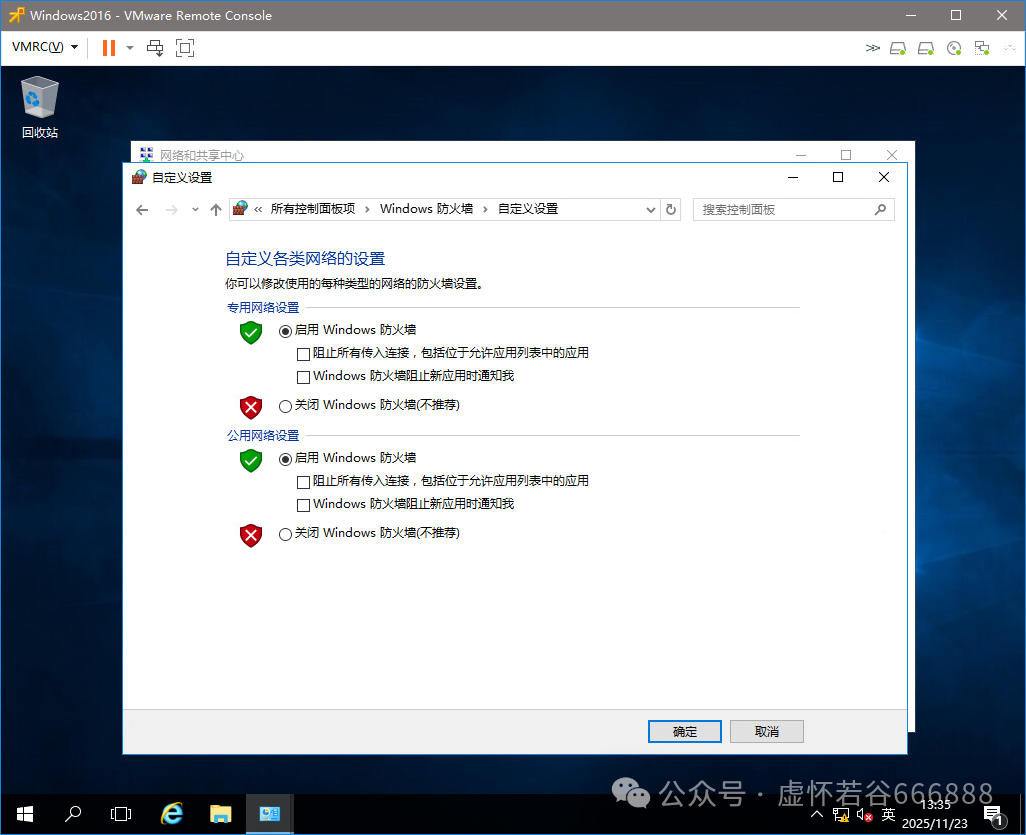Click the red shield under 公用网络设置
Image resolution: width=1026 pixels, height=835 pixels.
[251, 535]
